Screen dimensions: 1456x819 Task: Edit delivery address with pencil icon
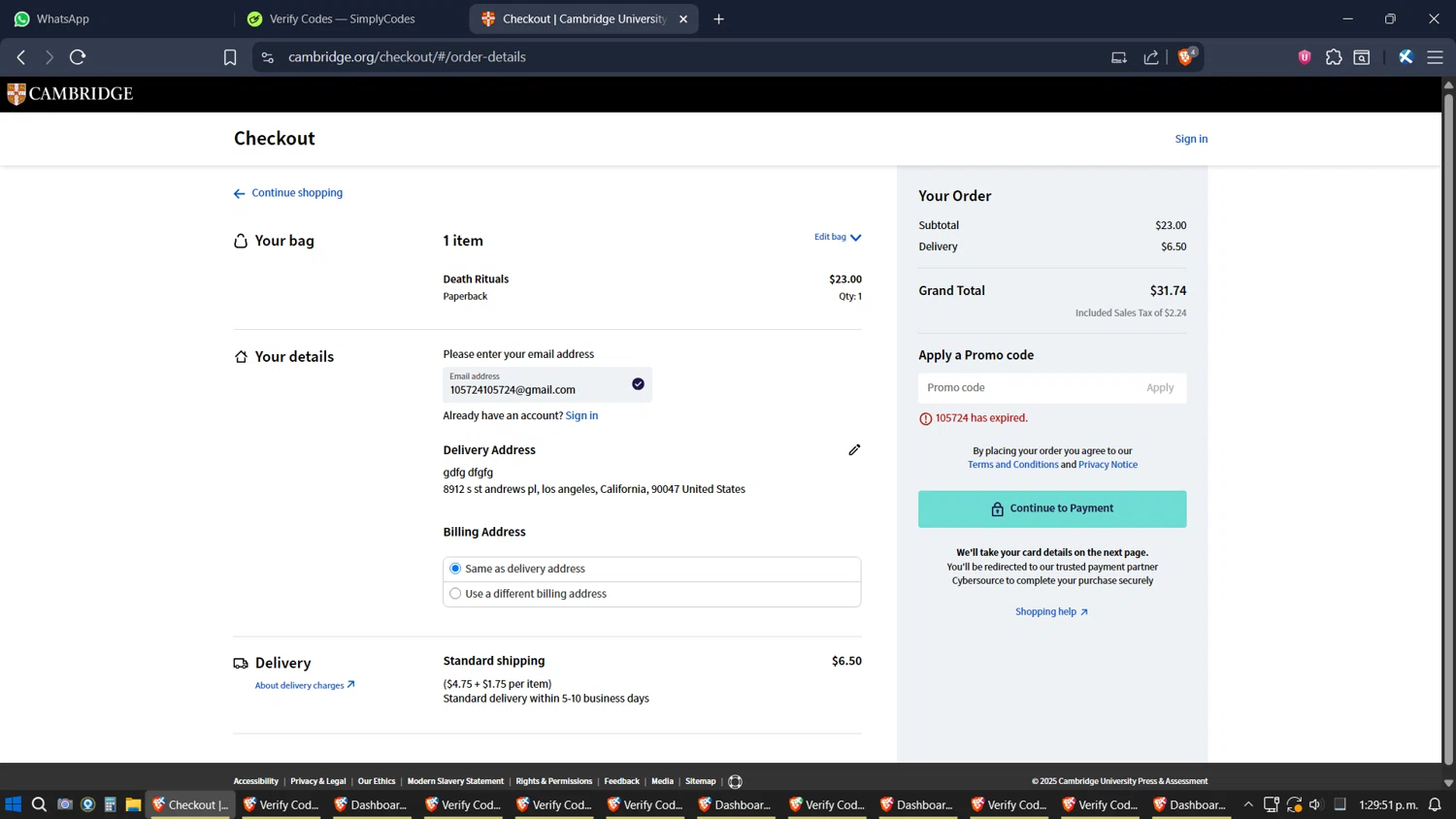[854, 449]
